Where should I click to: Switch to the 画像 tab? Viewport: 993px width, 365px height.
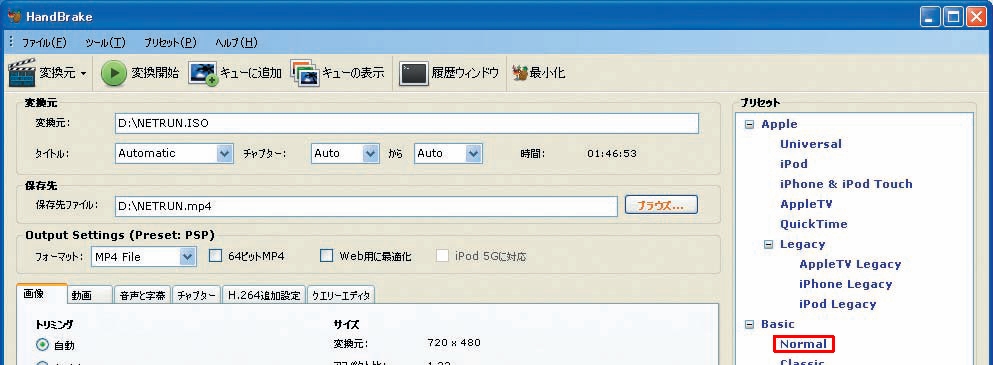(41, 294)
